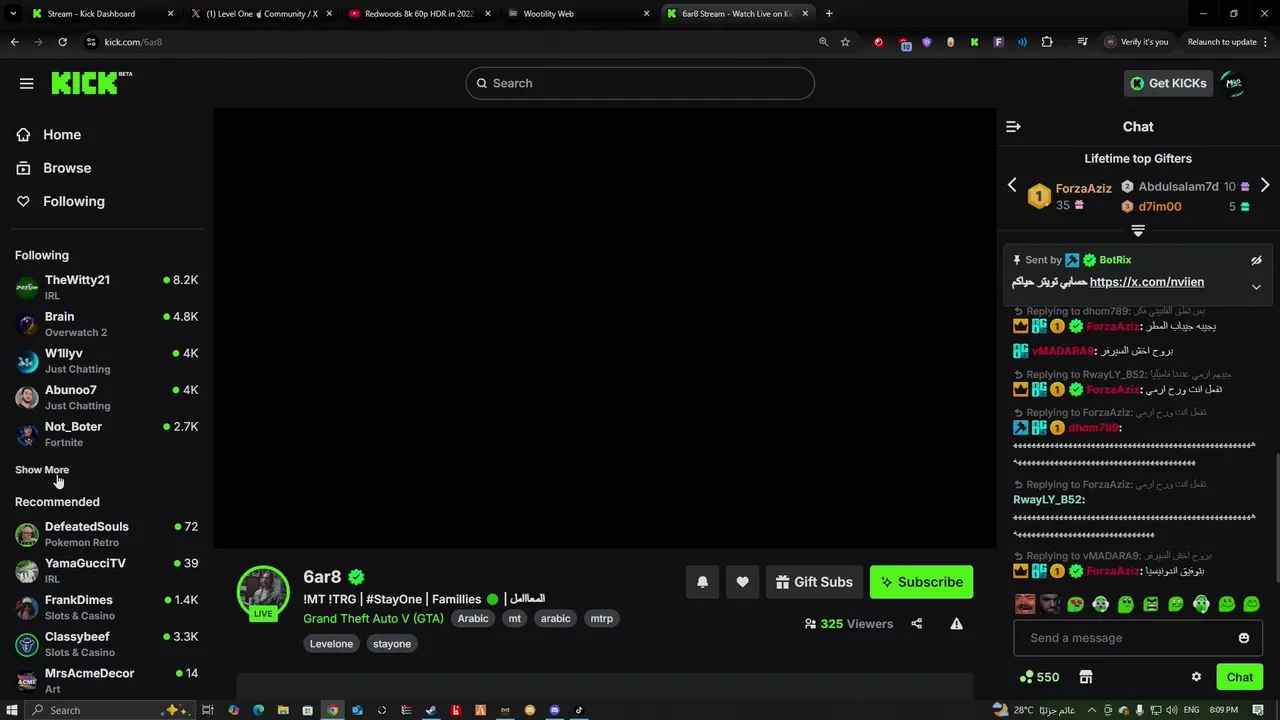The width and height of the screenshot is (1280, 720).
Task: Open the media control icon
Action: (1082, 42)
